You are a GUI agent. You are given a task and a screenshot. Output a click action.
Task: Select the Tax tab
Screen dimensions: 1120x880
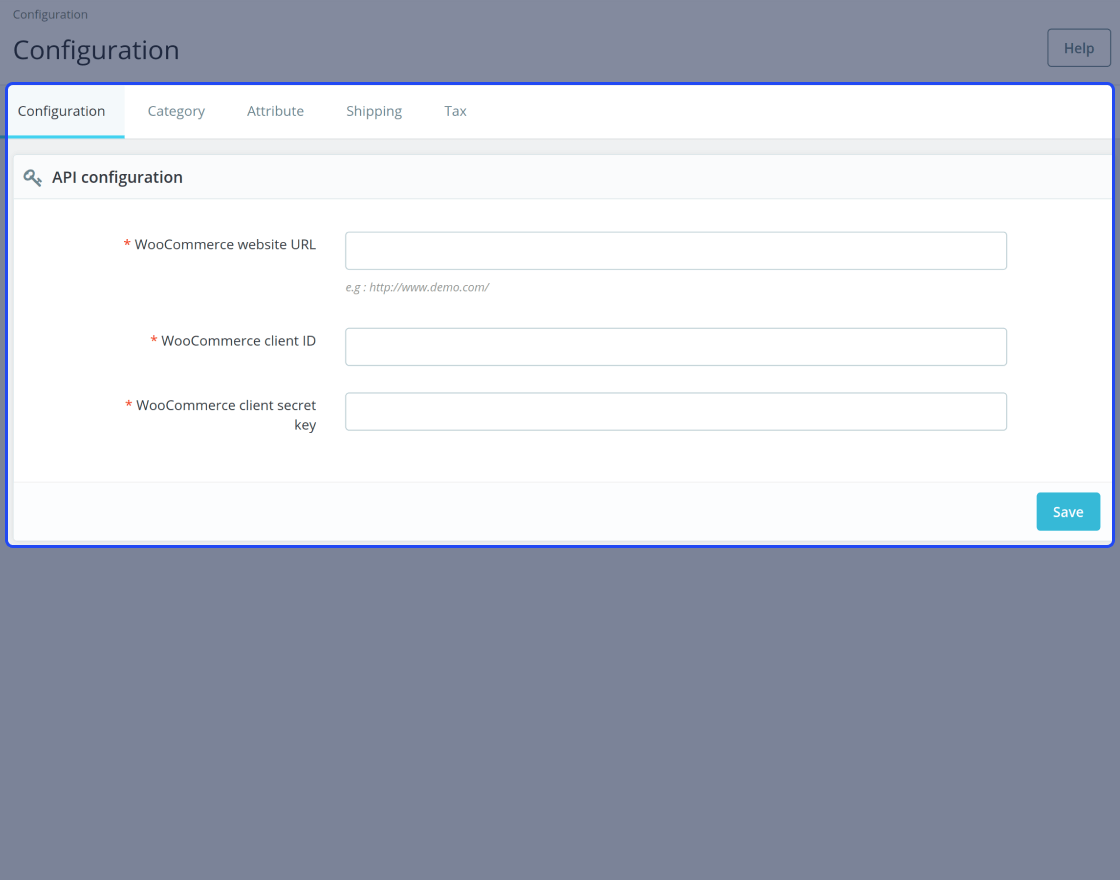point(455,111)
